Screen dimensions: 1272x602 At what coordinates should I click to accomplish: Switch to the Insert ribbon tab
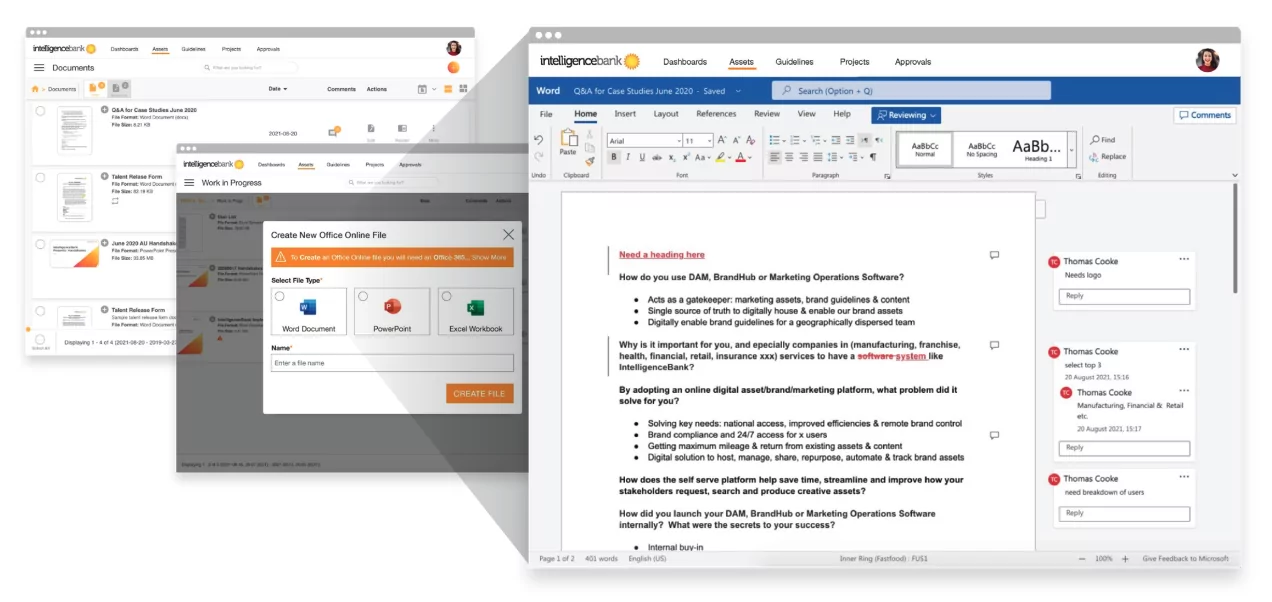[625, 114]
